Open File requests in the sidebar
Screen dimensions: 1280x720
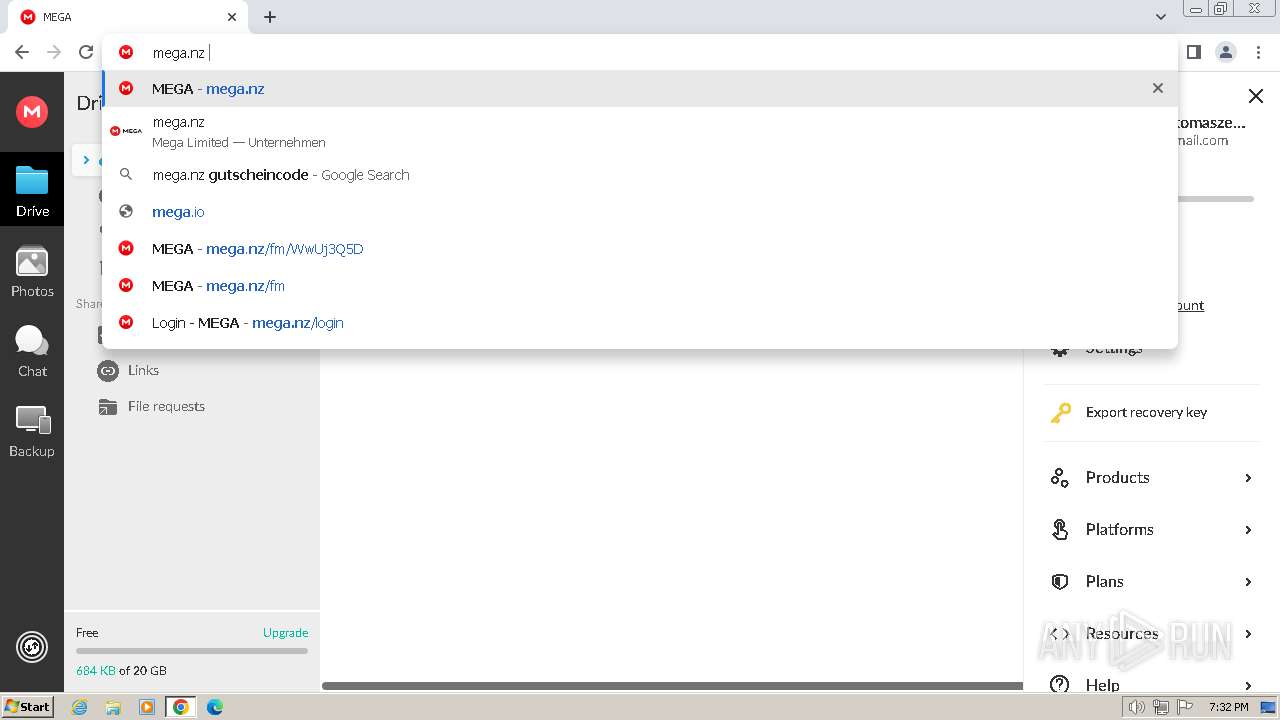pyautogui.click(x=166, y=406)
